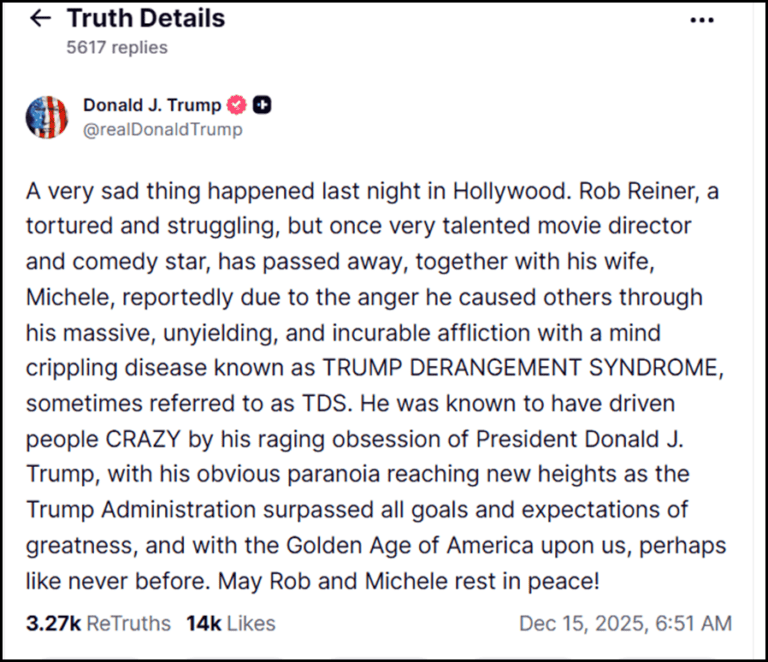Open the Donald J. Trump display name link

153,105
